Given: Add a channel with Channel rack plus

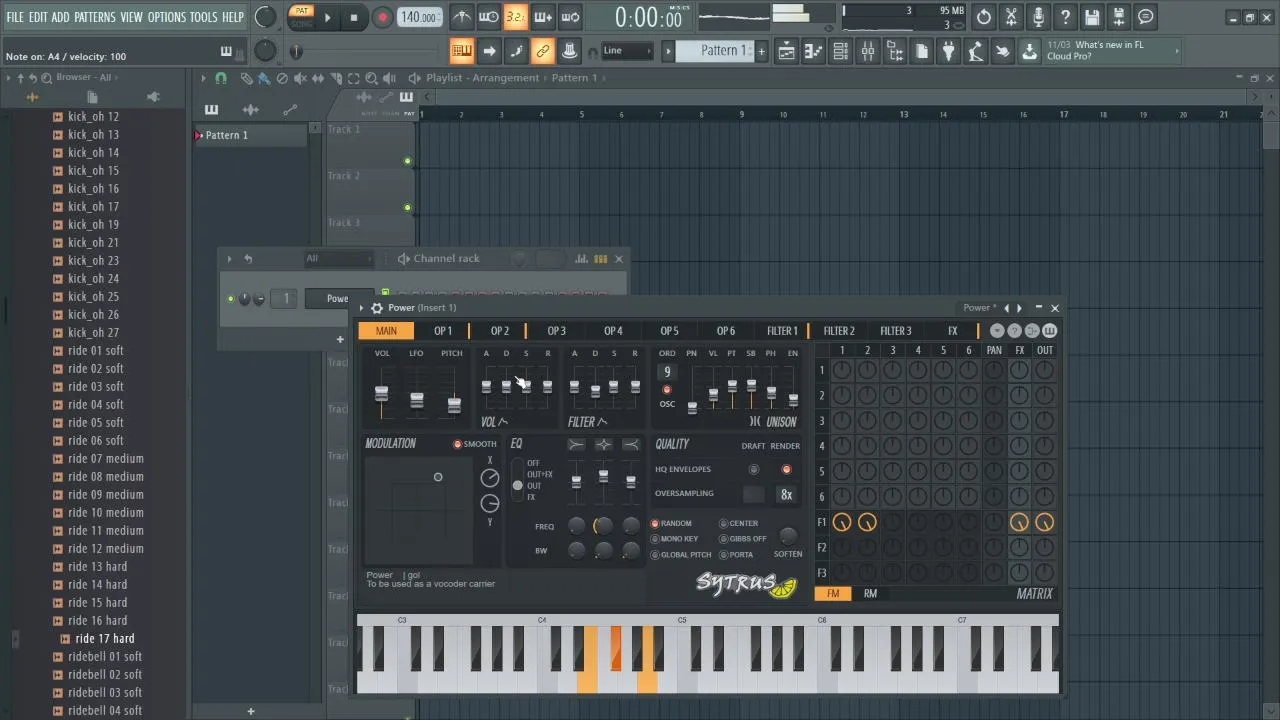Looking at the screenshot, I should point(340,340).
